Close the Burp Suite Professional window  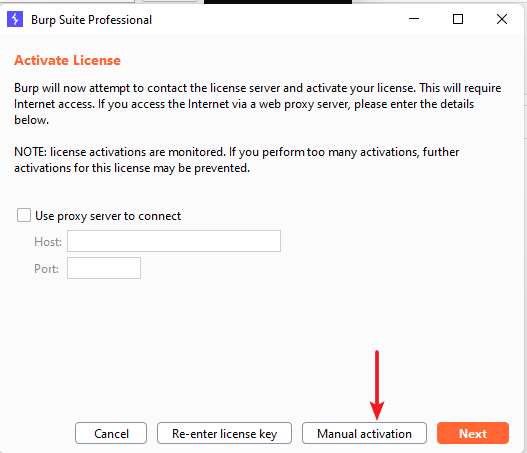[502, 19]
